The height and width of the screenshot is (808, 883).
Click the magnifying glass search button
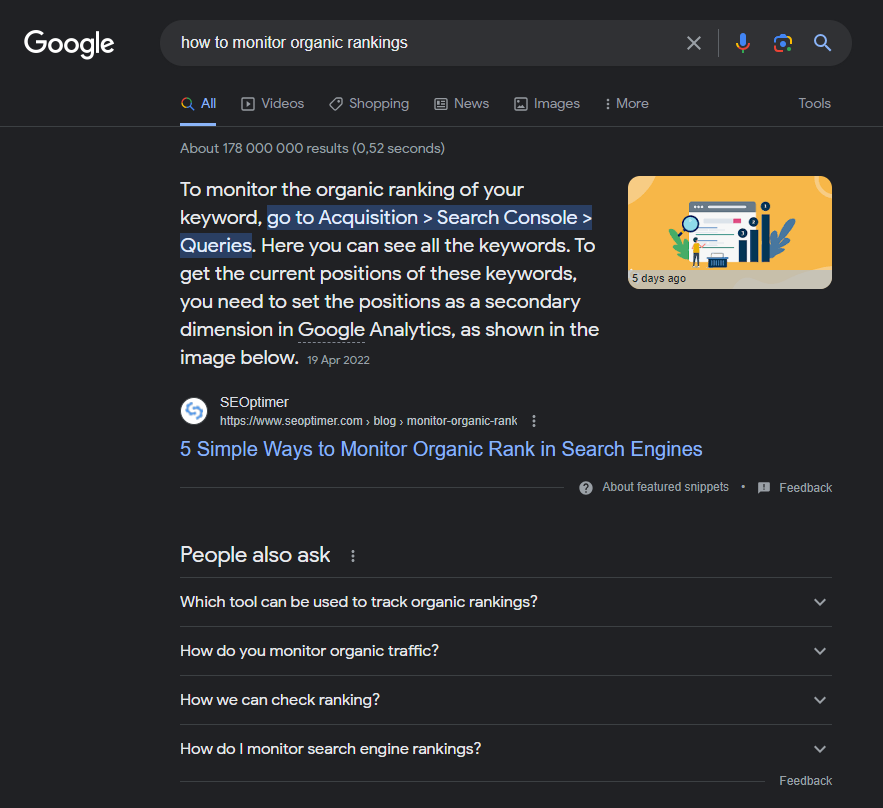[x=822, y=43]
